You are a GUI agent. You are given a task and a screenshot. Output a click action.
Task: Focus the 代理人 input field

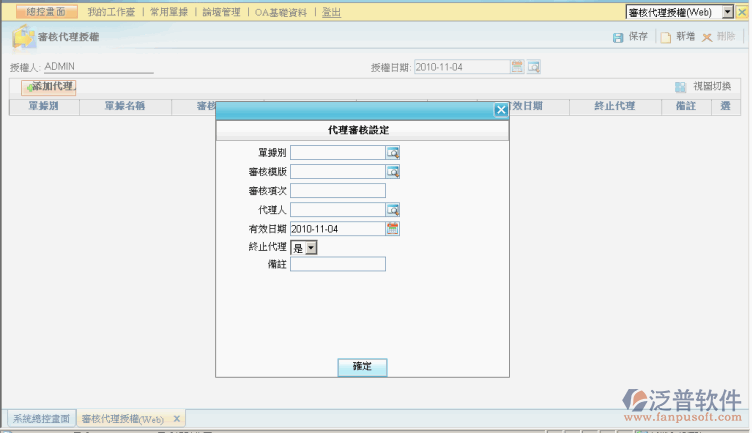tap(338, 210)
